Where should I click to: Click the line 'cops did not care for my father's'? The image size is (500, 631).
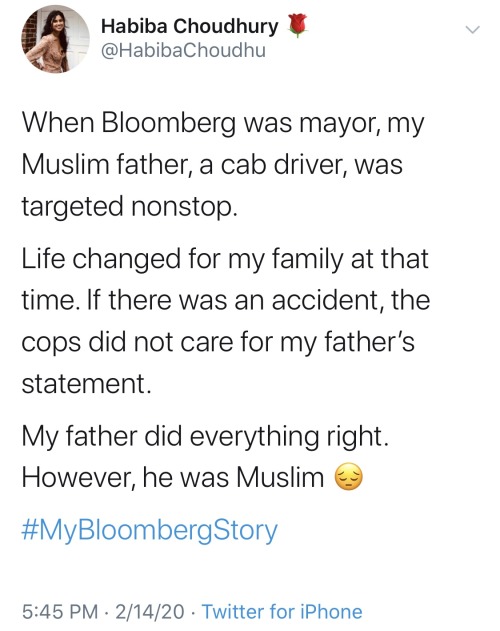coord(218,342)
